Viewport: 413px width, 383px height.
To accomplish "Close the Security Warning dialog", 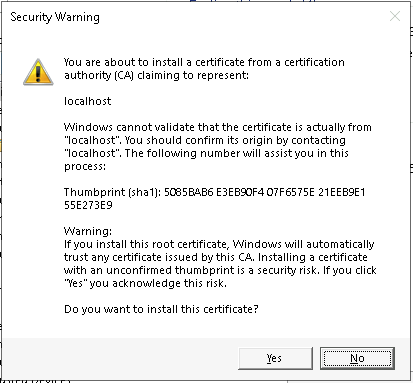I will 395,16.
